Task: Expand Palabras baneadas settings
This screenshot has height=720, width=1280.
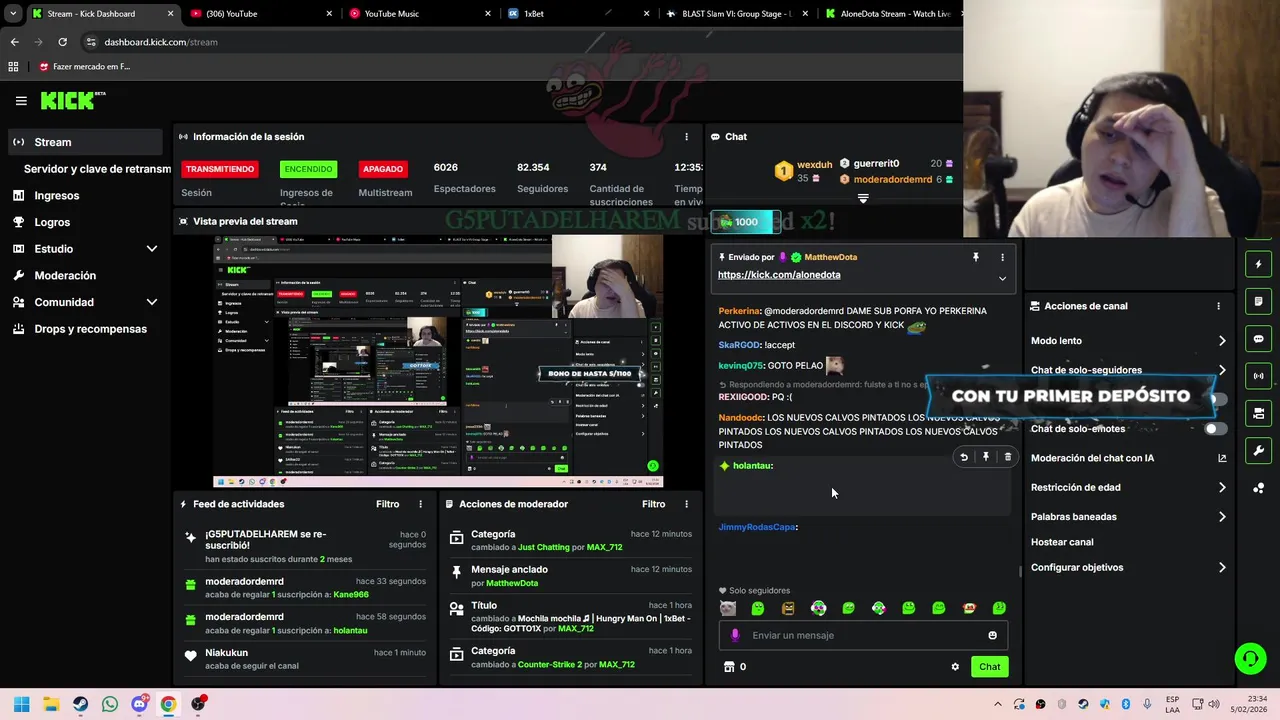Action: pyautogui.click(x=1128, y=517)
